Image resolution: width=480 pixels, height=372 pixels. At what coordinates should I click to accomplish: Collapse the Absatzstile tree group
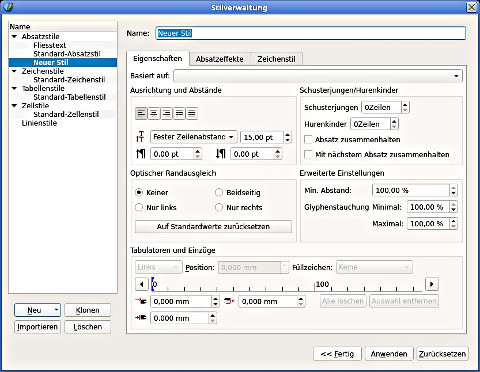click(14, 36)
